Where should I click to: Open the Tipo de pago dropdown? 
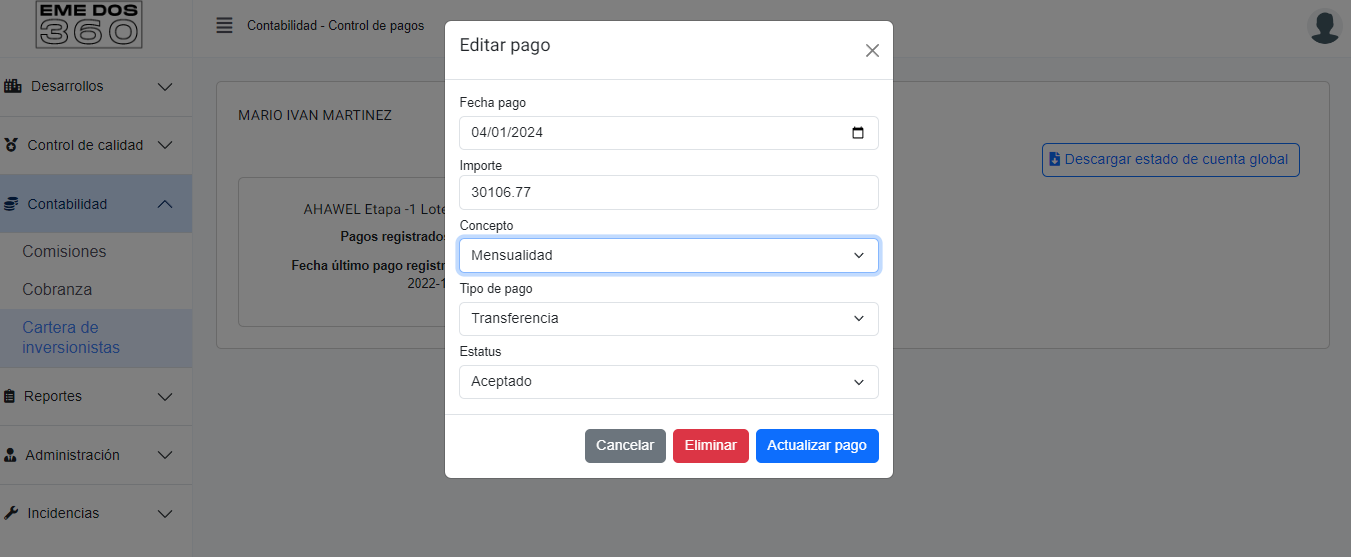(x=668, y=318)
